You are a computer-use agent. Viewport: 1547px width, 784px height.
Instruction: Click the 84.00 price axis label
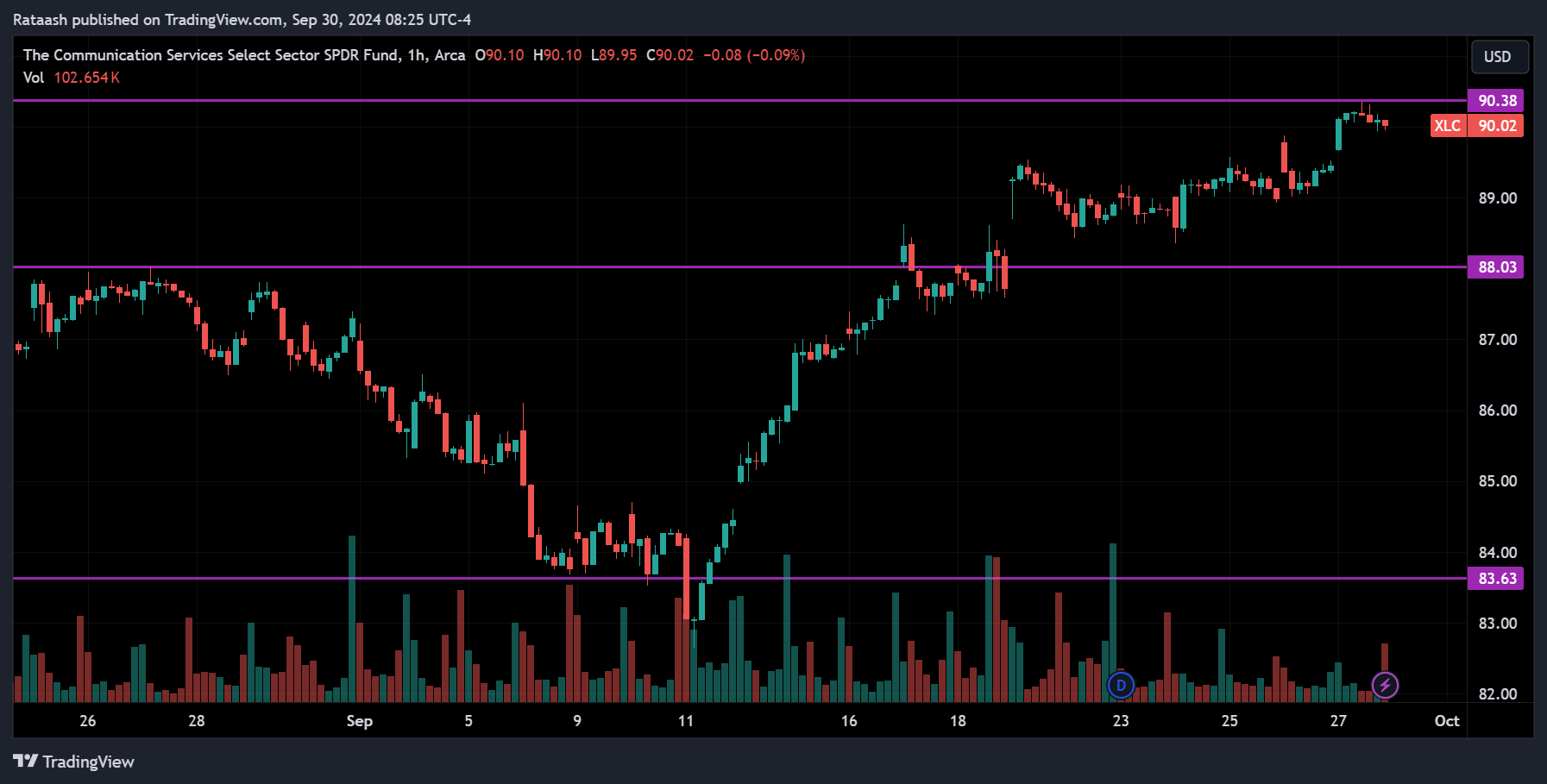pos(1498,553)
